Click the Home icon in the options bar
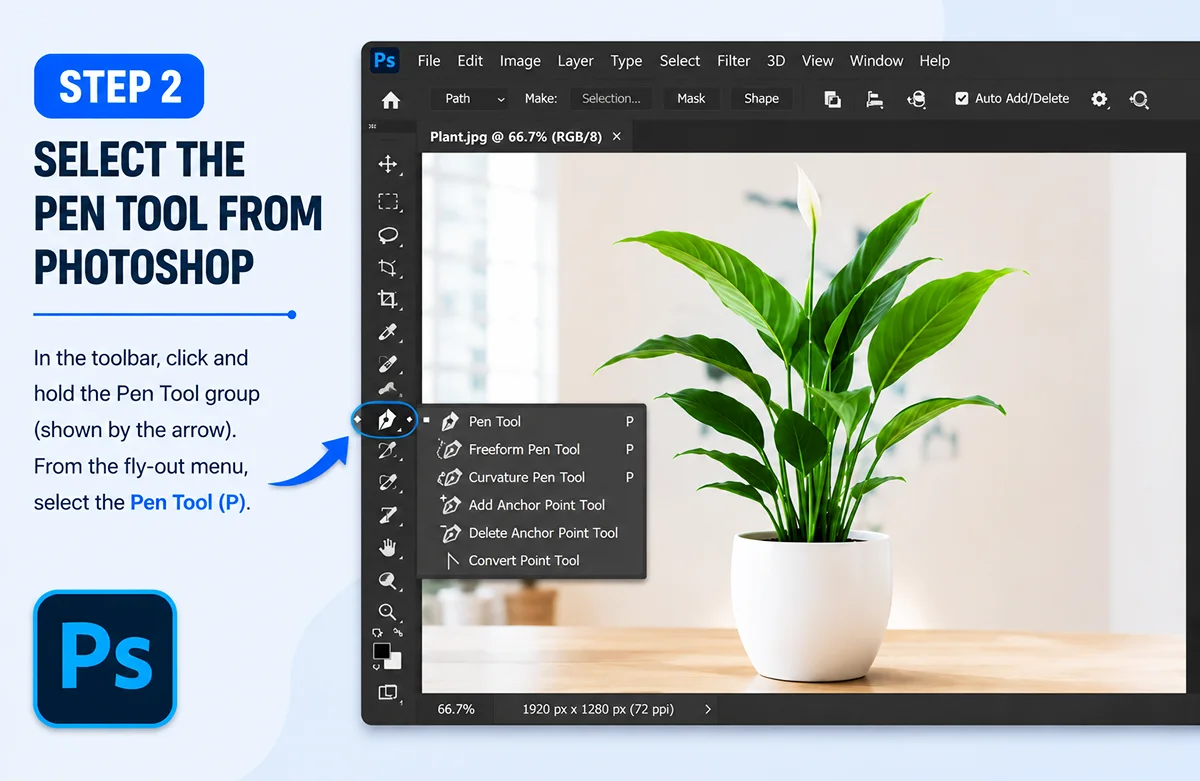 click(x=391, y=99)
